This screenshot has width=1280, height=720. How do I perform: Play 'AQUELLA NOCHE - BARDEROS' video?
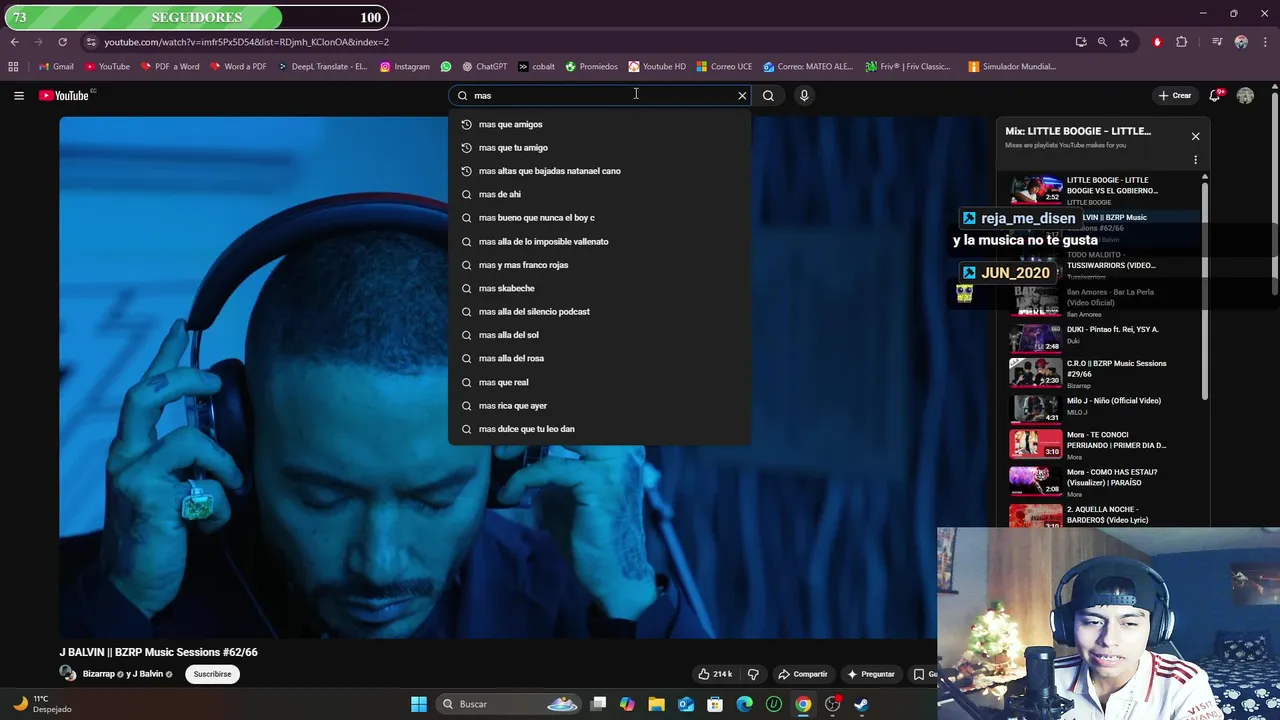1100,515
